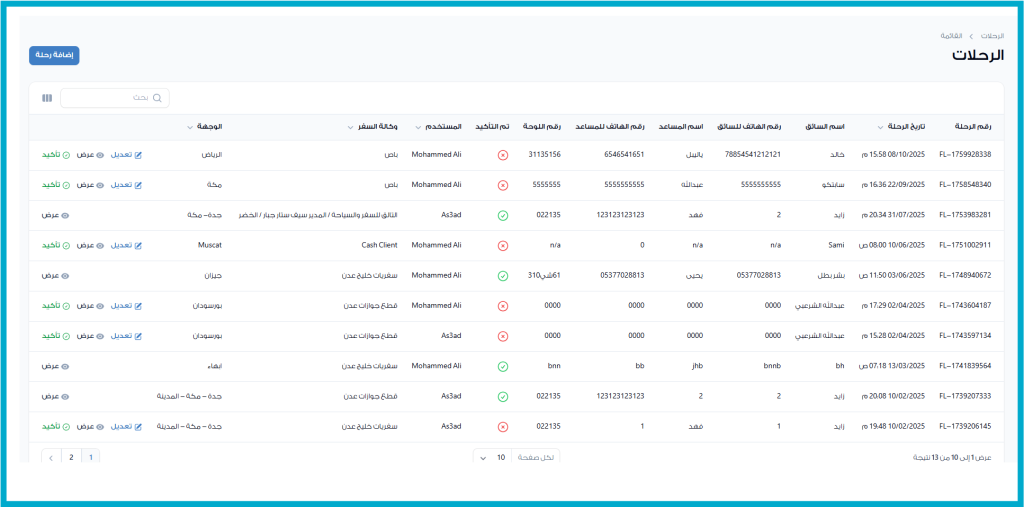Open the trip link FL-1758548340
Image resolution: width=1024 pixels, height=507 pixels.
(x=964, y=185)
